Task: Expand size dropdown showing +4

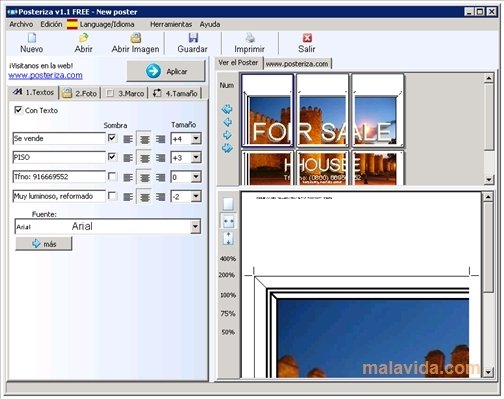Action: 196,138
